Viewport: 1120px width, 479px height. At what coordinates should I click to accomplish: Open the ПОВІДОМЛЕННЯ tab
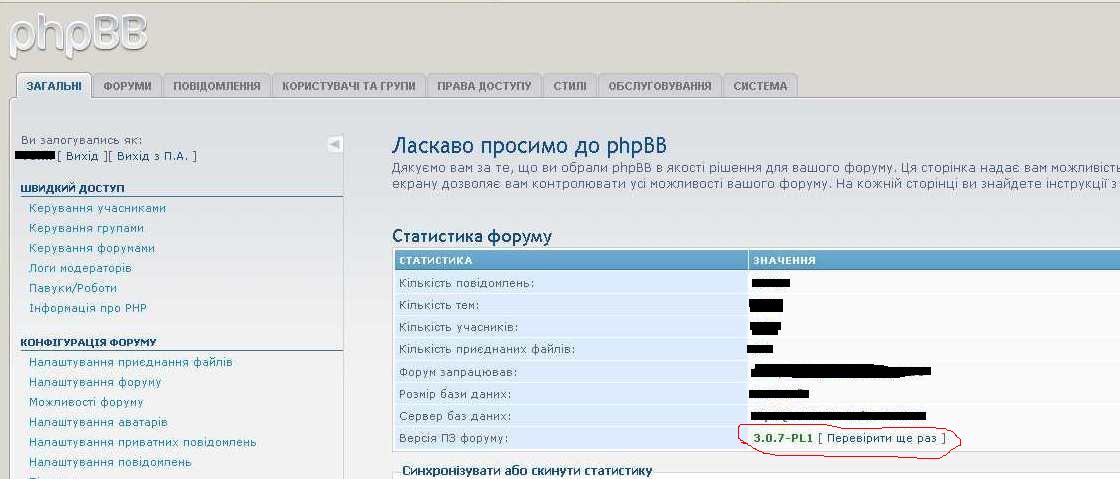pyautogui.click(x=217, y=86)
